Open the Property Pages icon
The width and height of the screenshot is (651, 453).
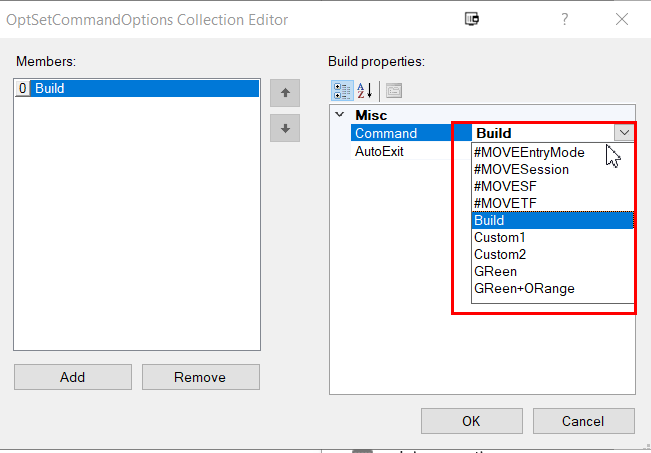click(x=394, y=90)
